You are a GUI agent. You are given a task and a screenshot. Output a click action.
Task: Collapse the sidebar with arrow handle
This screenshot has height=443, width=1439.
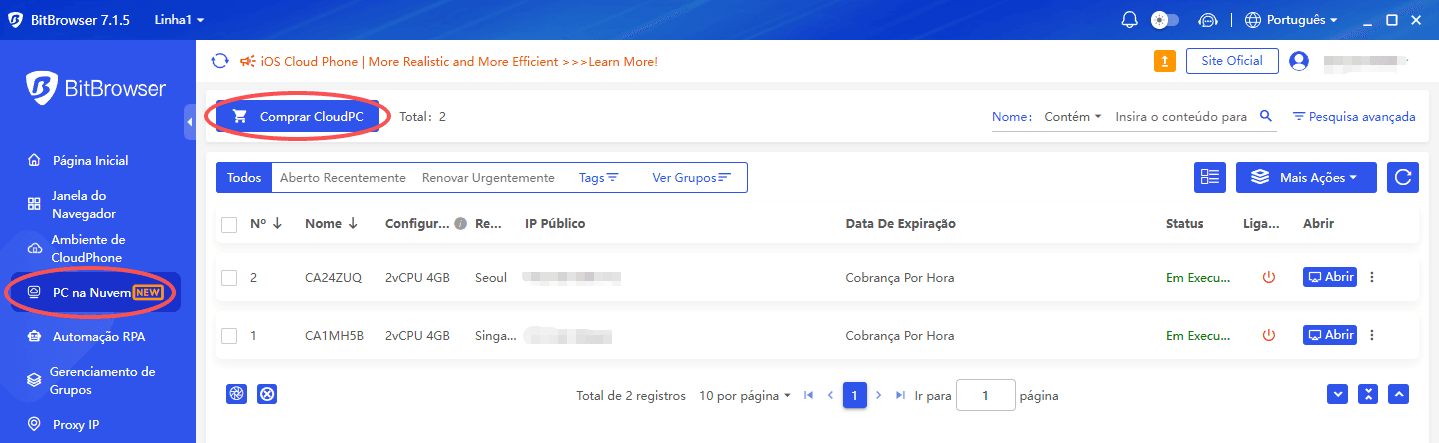pos(190,122)
